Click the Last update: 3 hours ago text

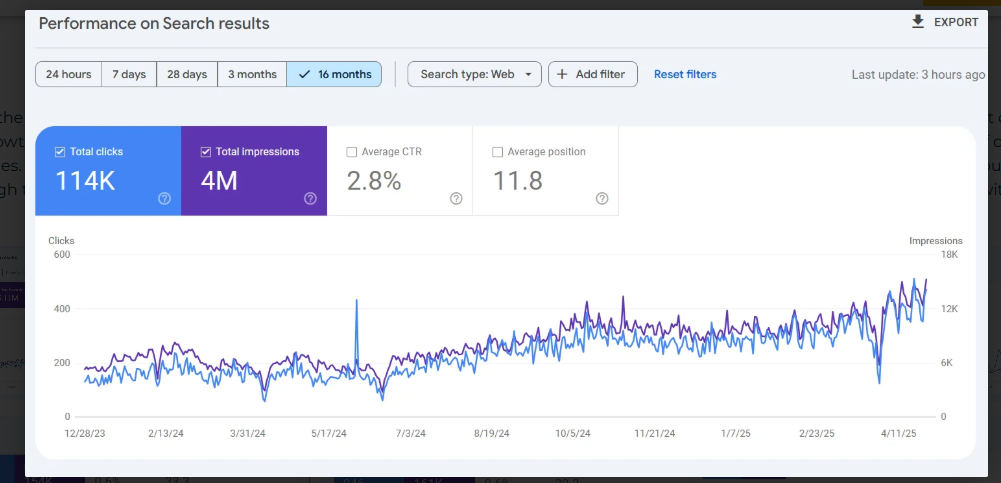(x=919, y=75)
